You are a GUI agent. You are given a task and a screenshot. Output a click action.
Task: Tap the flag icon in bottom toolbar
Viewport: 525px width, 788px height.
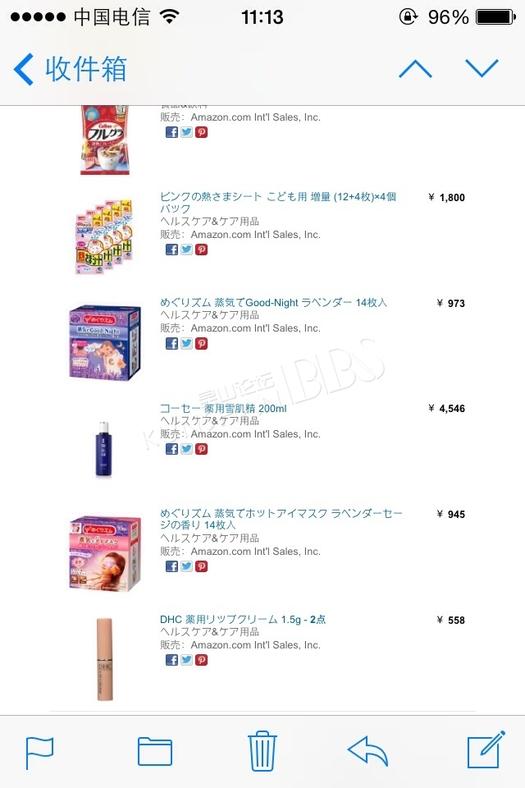click(x=40, y=752)
